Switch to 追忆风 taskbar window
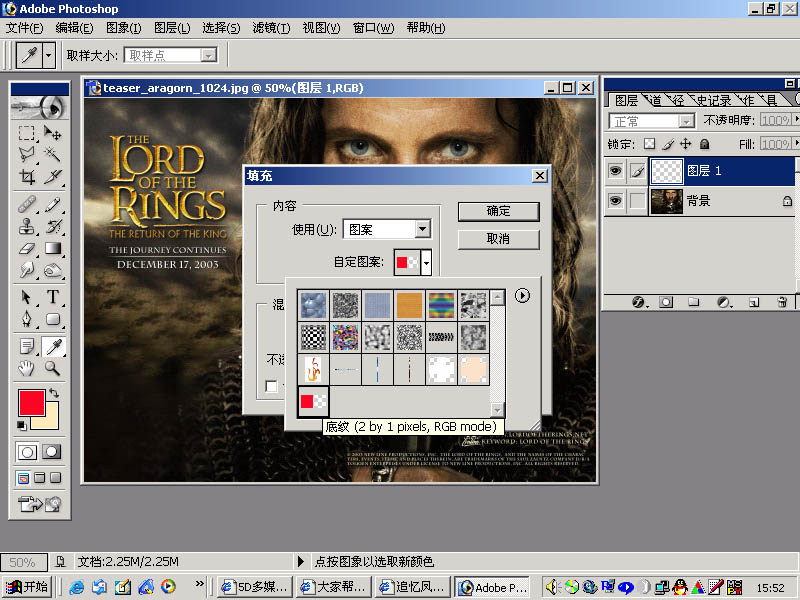Image resolution: width=800 pixels, height=600 pixels. coord(412,587)
